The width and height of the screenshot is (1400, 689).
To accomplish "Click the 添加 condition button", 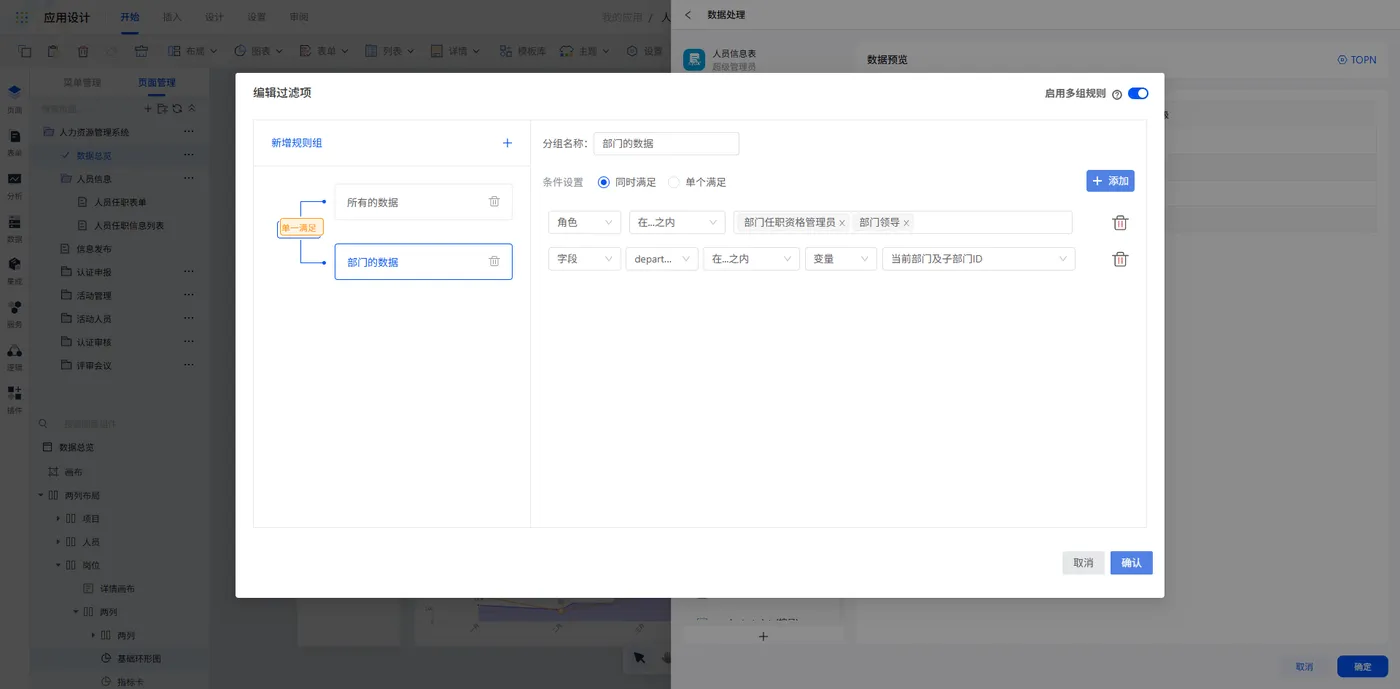I will pyautogui.click(x=1110, y=181).
